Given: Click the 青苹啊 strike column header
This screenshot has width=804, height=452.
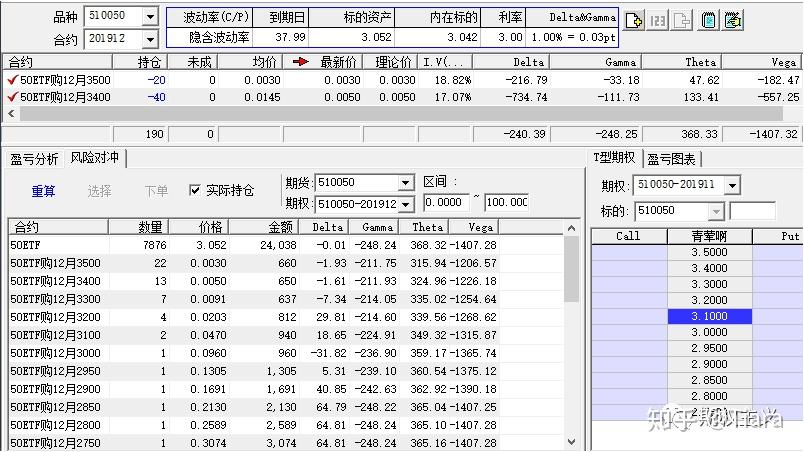Looking at the screenshot, I should pyautogui.click(x=710, y=236).
